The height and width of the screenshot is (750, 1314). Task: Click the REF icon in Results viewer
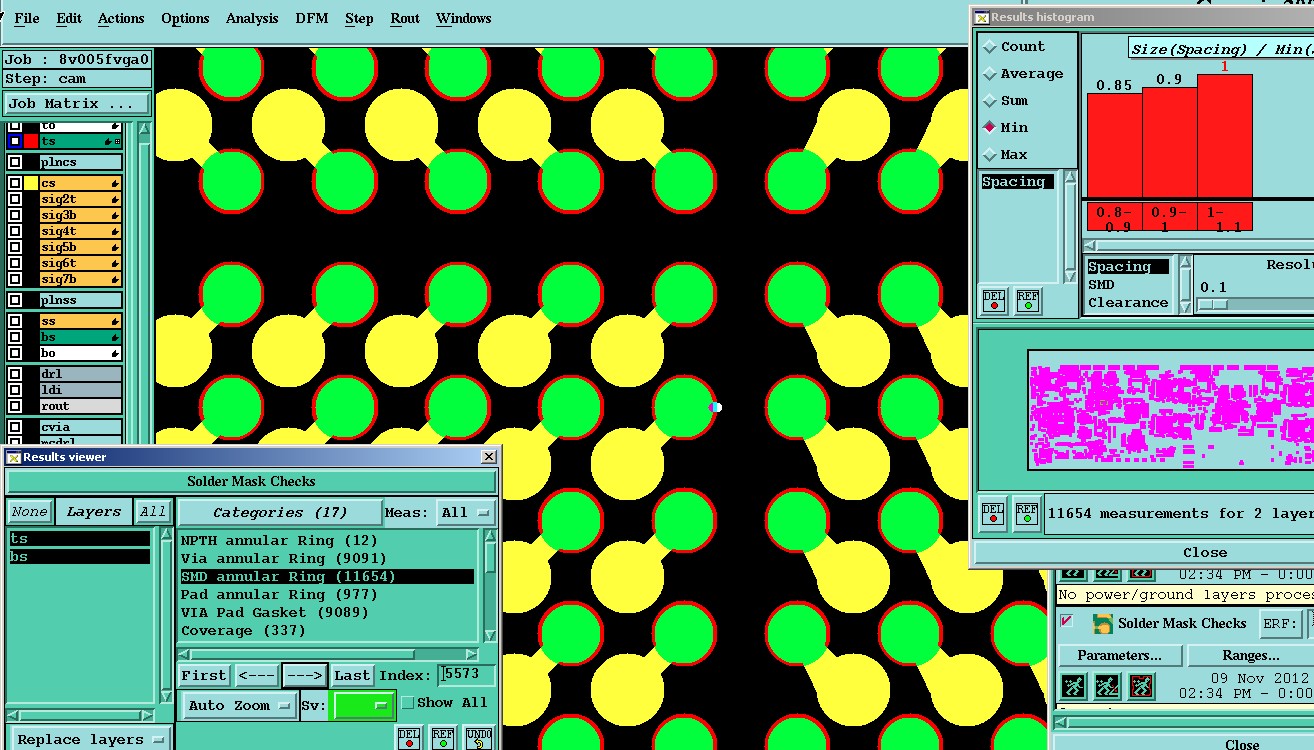point(443,738)
